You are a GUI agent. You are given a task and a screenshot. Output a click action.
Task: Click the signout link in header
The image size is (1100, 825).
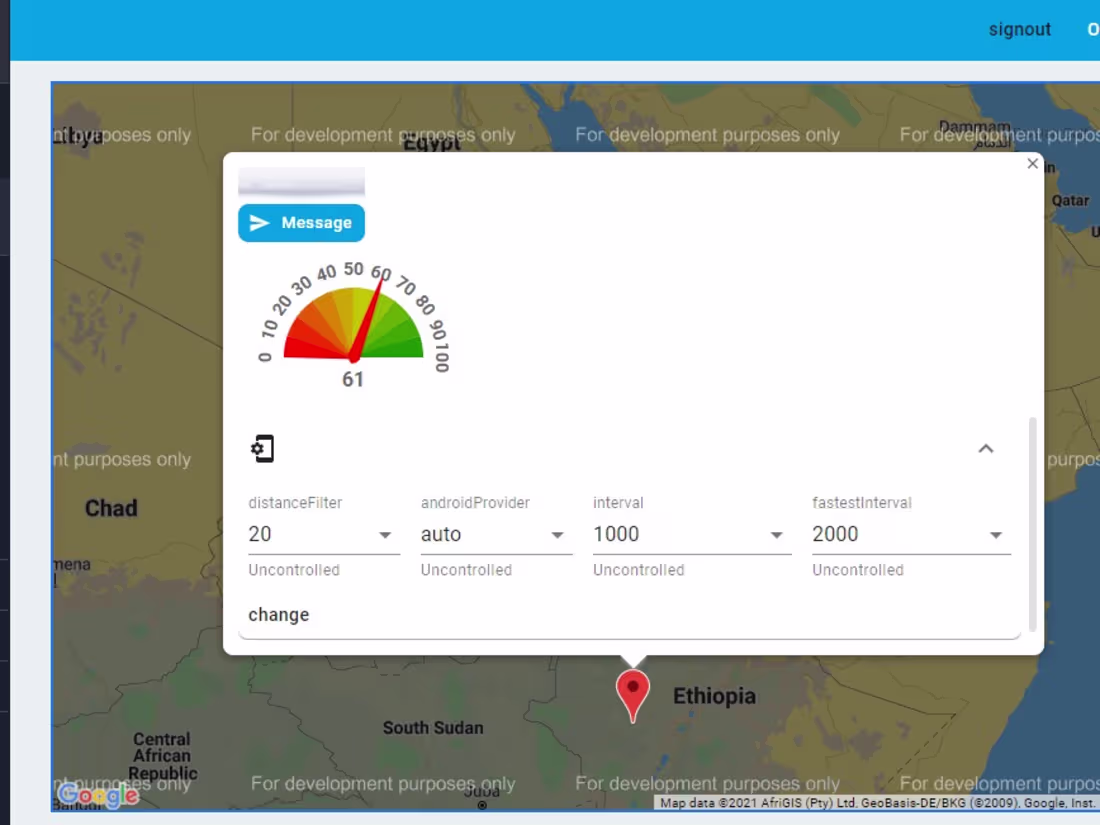point(1019,29)
